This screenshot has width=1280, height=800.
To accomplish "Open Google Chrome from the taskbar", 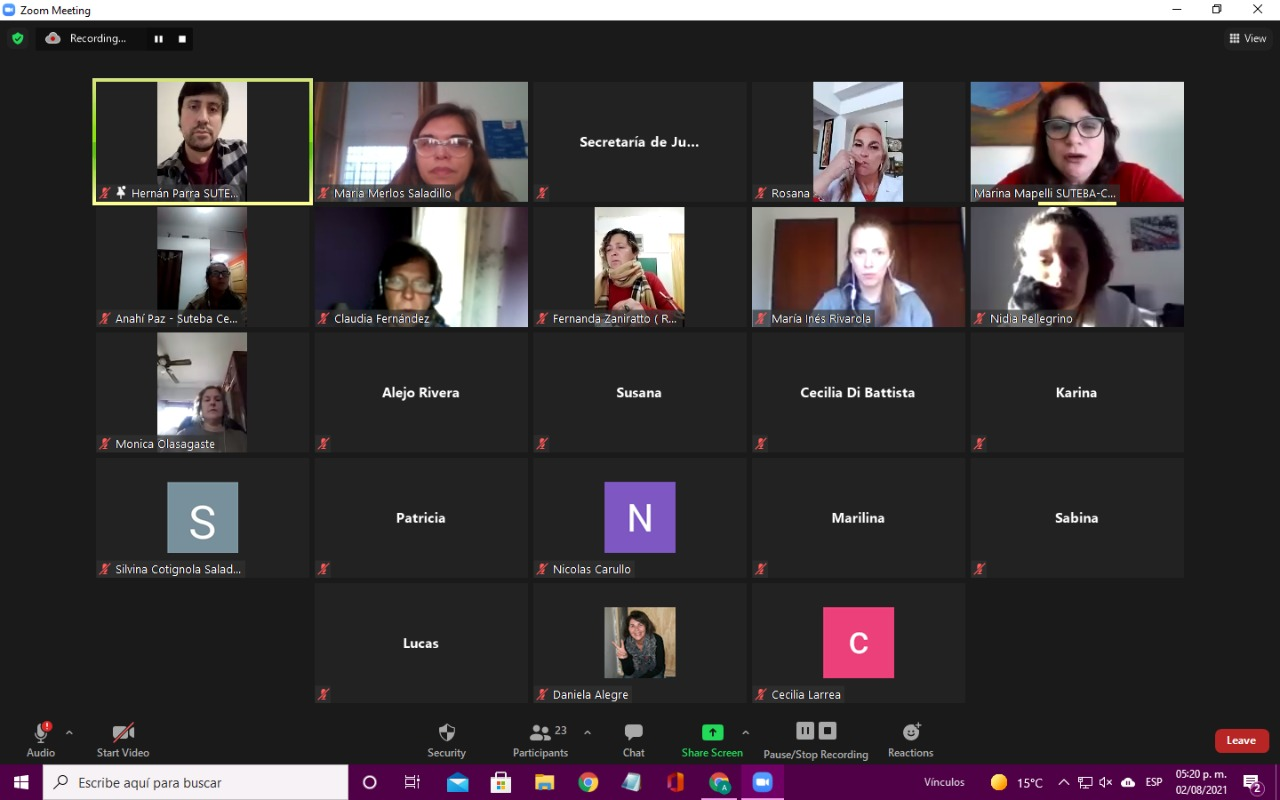I will 588,782.
